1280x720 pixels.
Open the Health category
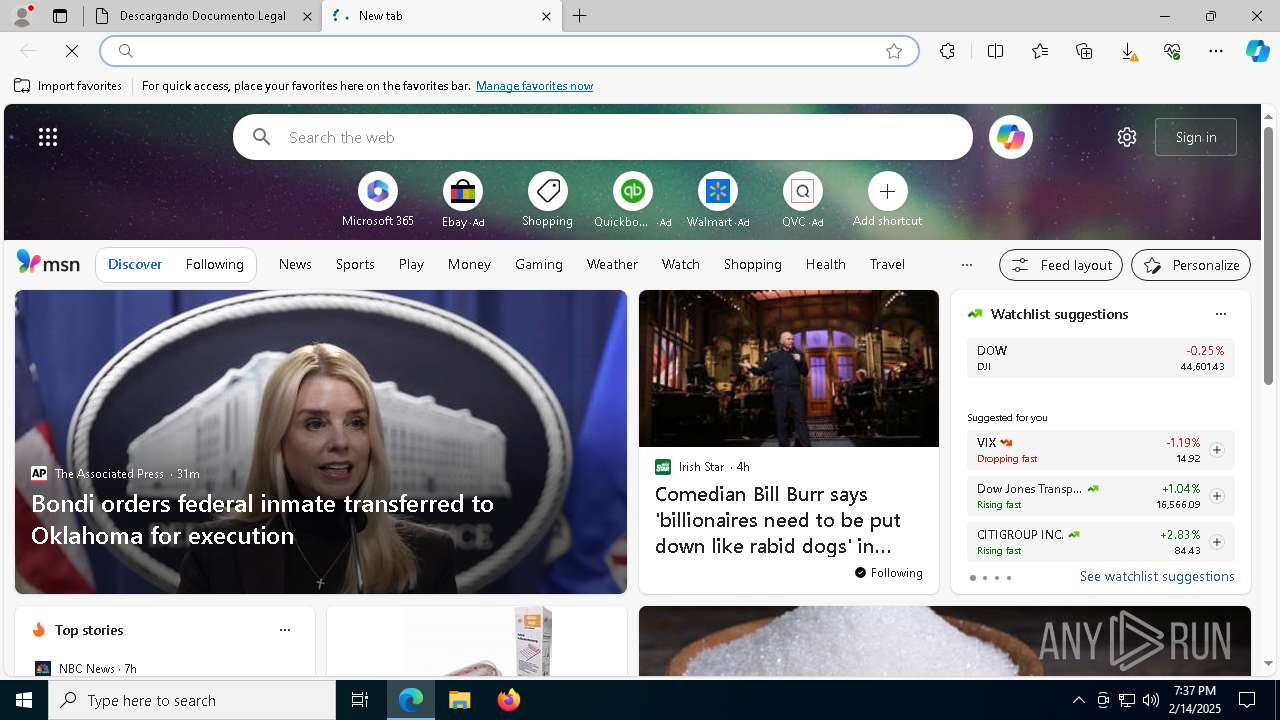point(825,265)
